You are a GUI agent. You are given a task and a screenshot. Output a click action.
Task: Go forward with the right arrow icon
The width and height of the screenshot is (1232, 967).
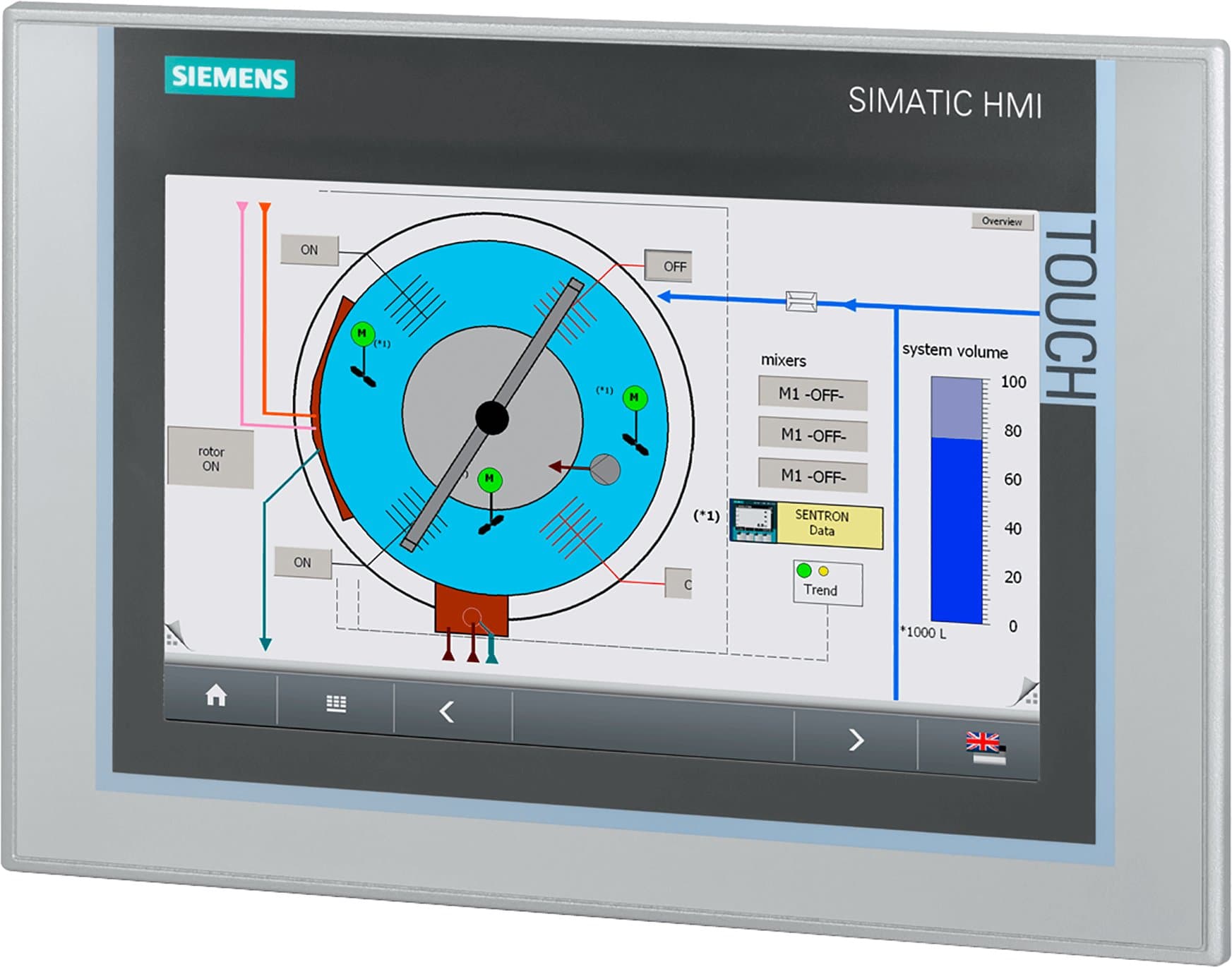point(856,740)
